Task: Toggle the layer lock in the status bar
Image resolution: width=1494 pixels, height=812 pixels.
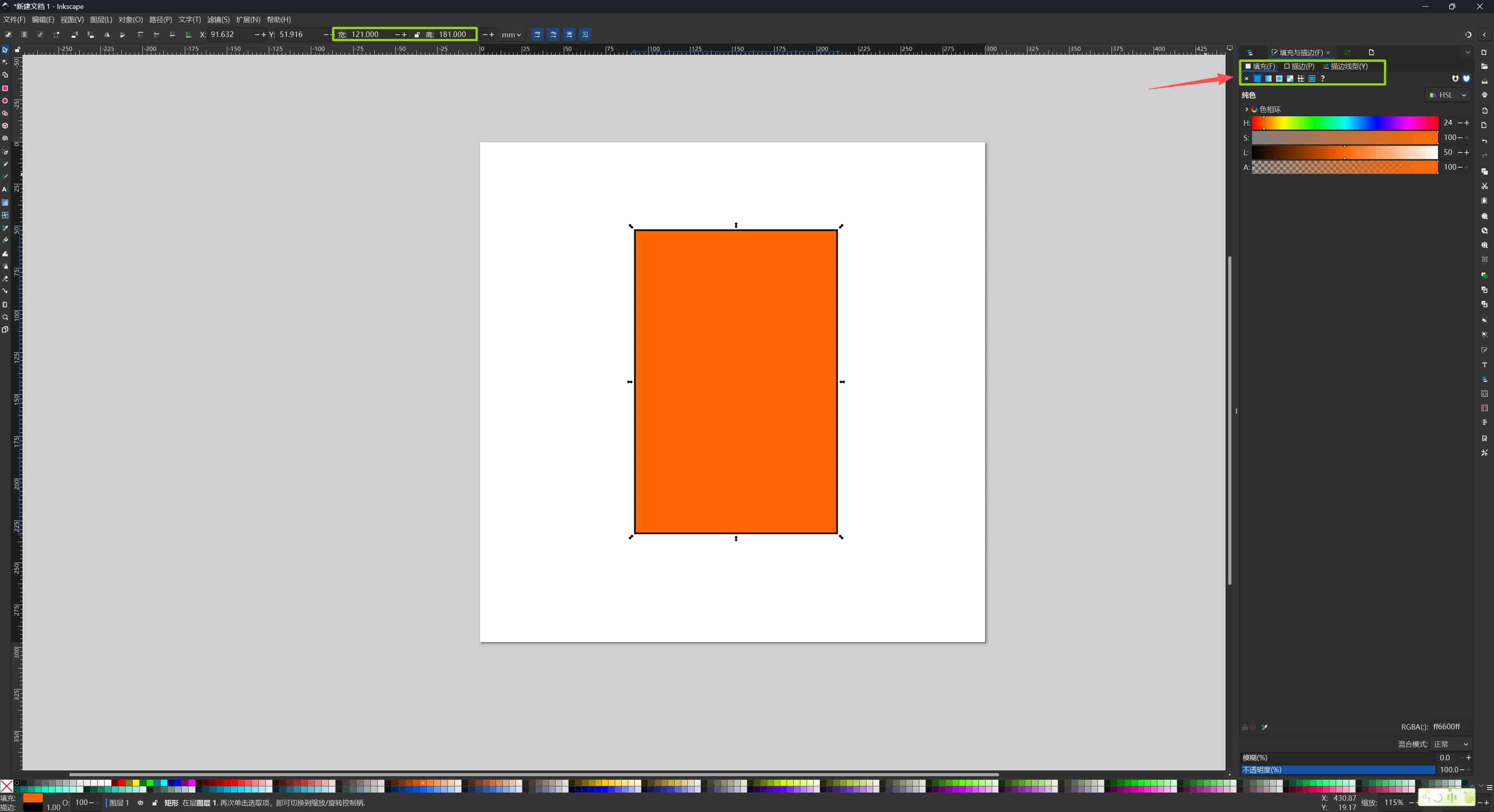Action: (155, 803)
